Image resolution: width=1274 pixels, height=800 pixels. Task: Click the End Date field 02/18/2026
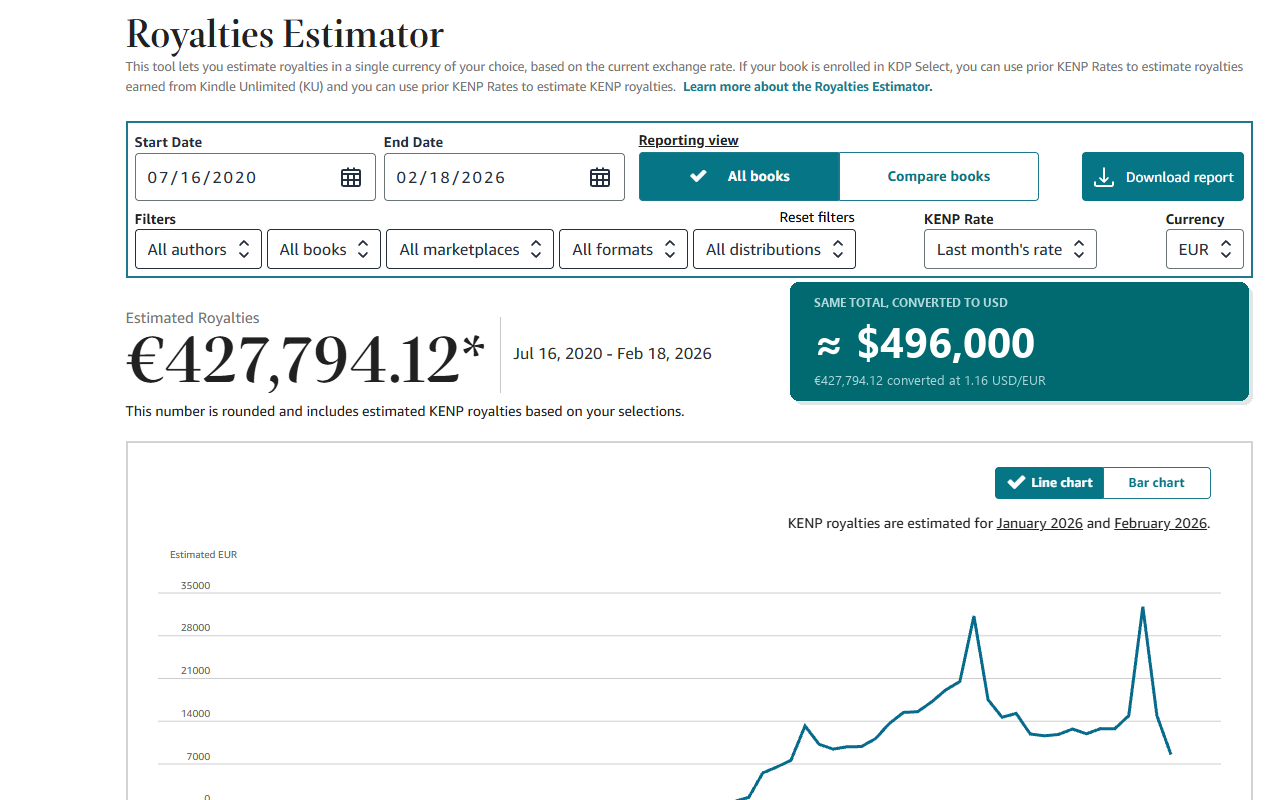[x=504, y=177]
